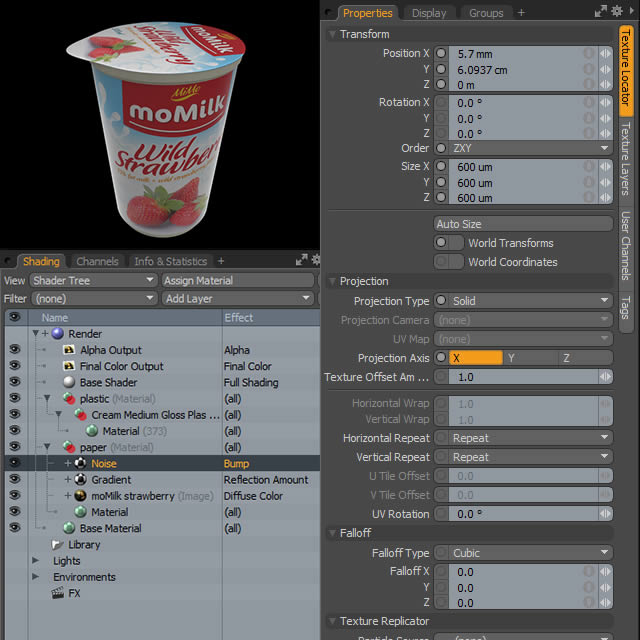Toggle visibility of Noise layer
Viewport: 640px width, 640px height.
[x=15, y=463]
